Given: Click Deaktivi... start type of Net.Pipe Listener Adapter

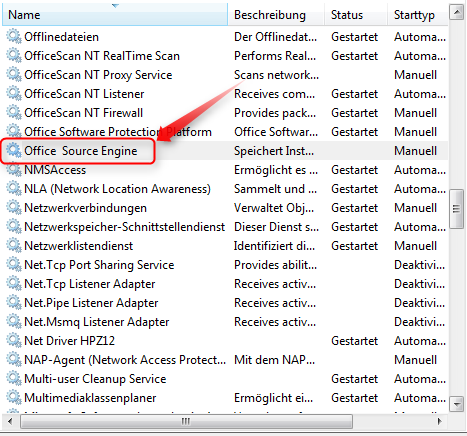Looking at the screenshot, I should pyautogui.click(x=420, y=303).
